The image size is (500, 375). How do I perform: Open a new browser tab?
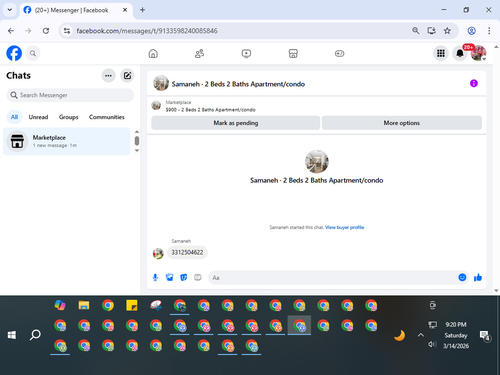[142, 10]
